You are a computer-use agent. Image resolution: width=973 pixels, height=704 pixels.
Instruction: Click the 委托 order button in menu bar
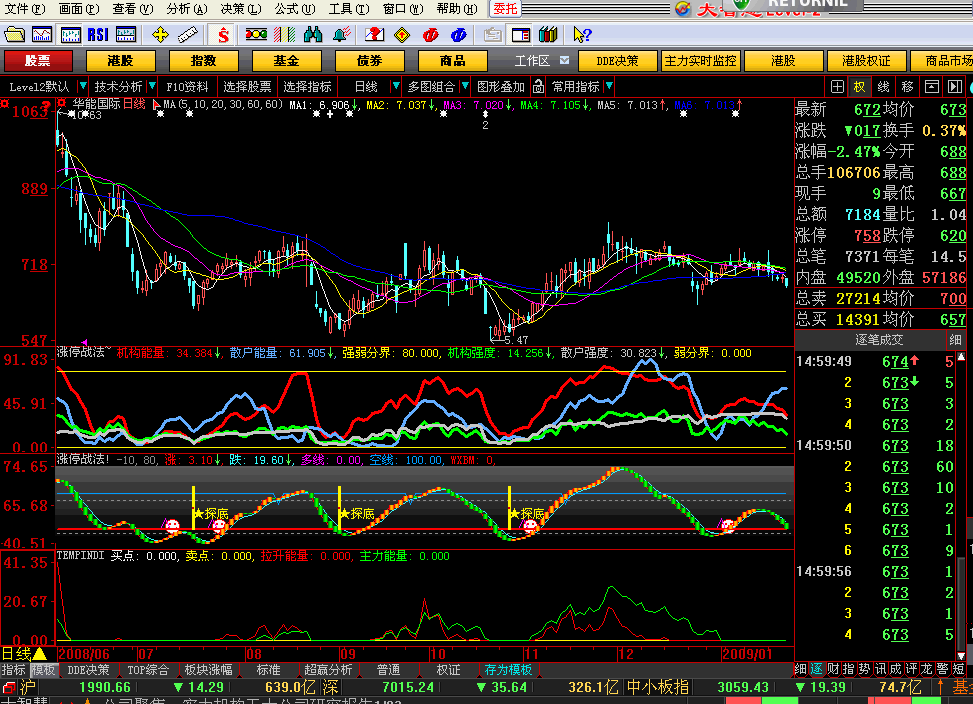tap(505, 9)
